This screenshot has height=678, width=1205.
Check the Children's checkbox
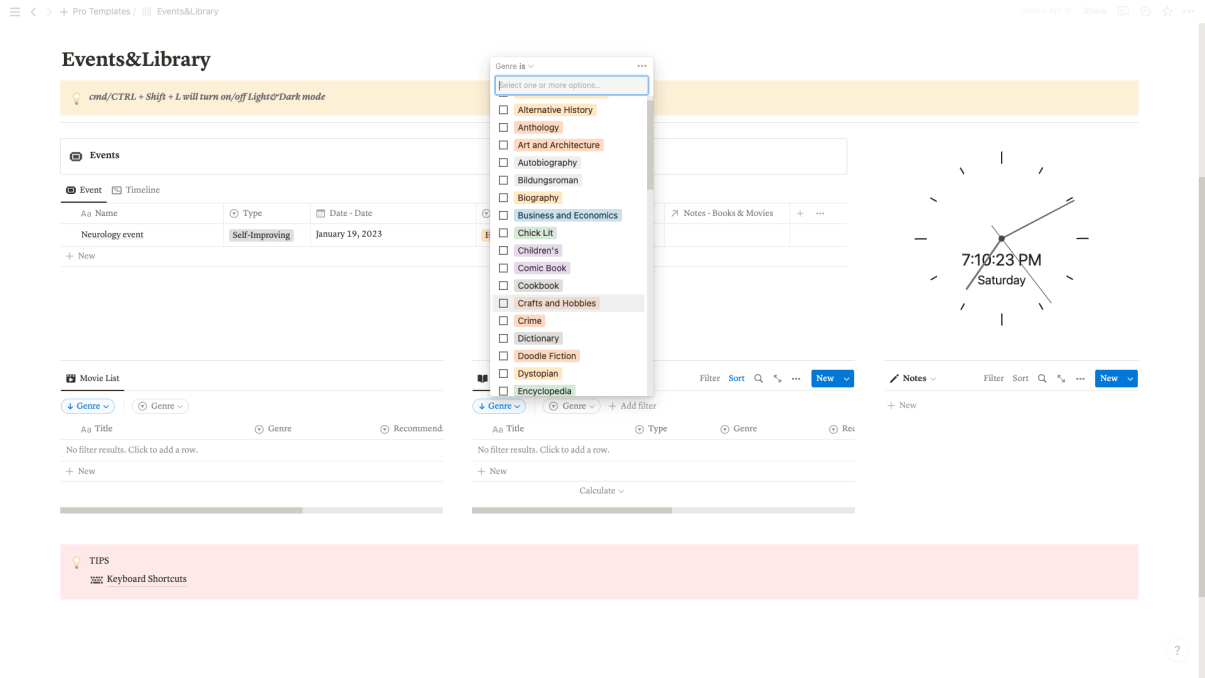click(x=503, y=250)
